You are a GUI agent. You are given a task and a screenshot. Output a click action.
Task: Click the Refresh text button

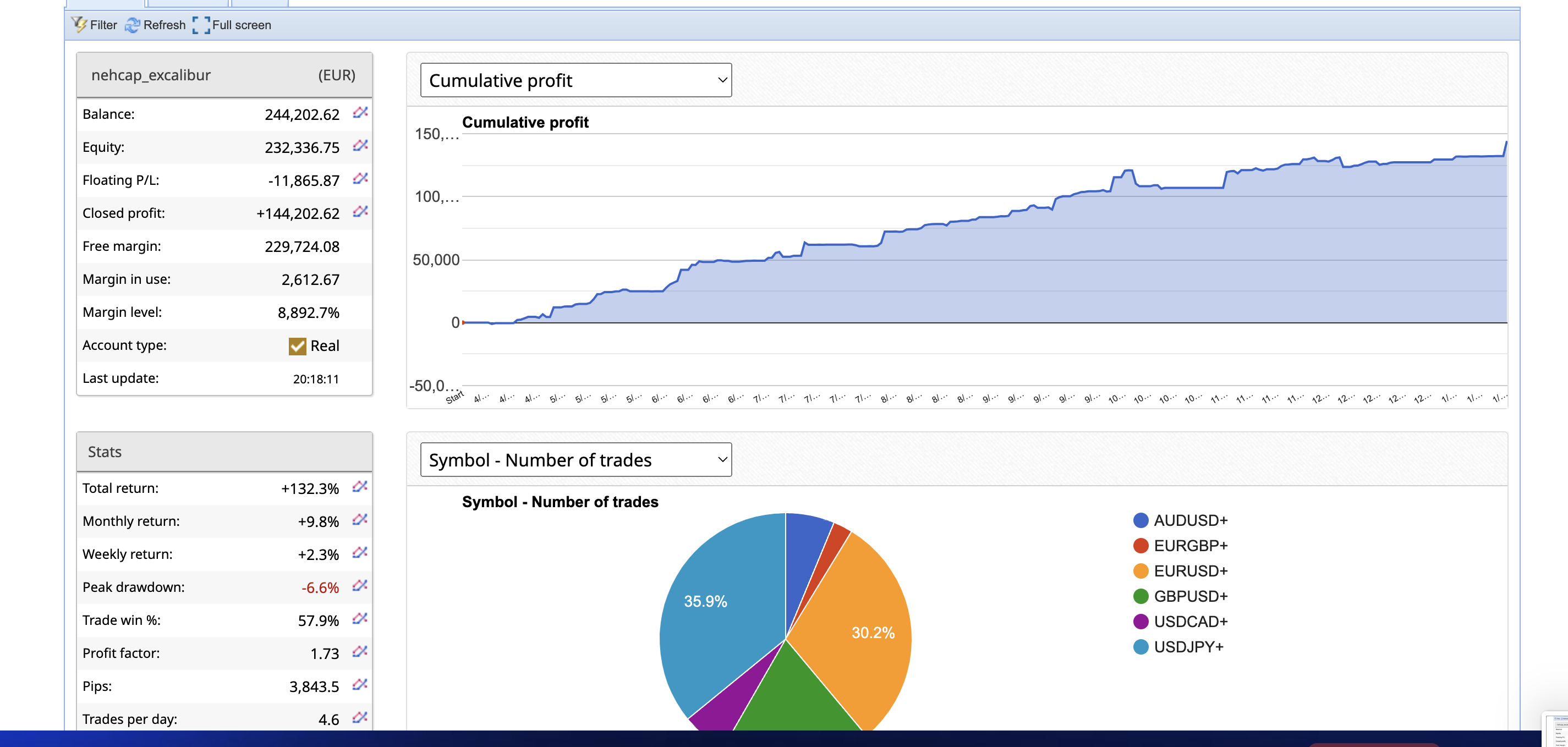(165, 25)
